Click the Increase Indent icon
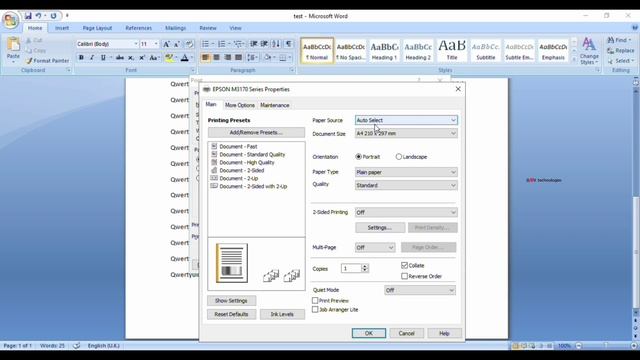 click(264, 44)
